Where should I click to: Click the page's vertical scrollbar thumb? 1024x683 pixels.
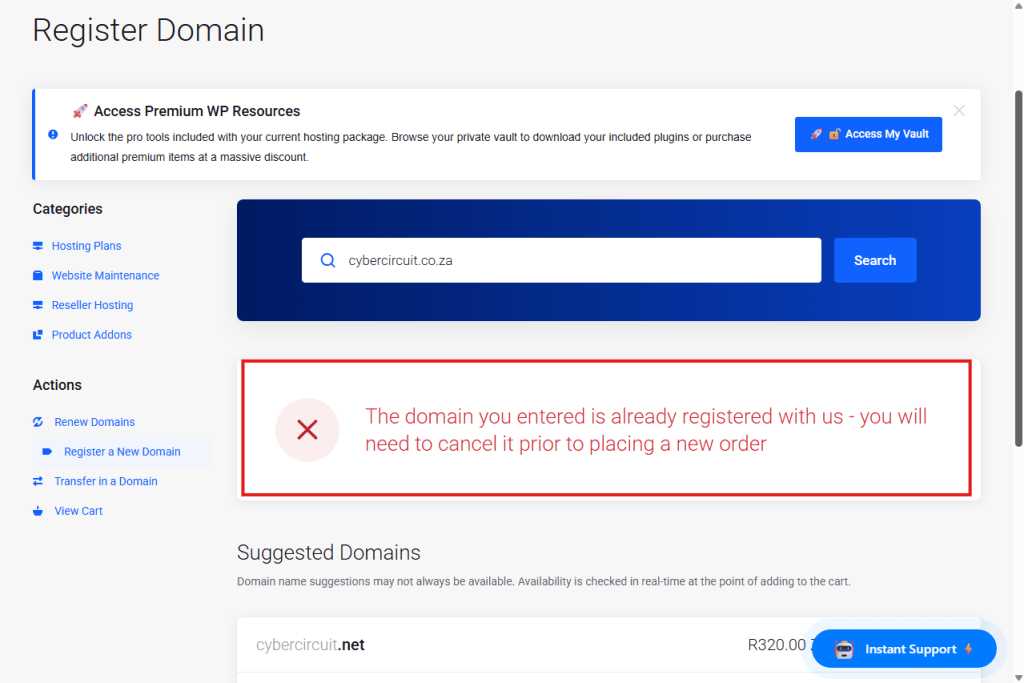[x=1018, y=270]
